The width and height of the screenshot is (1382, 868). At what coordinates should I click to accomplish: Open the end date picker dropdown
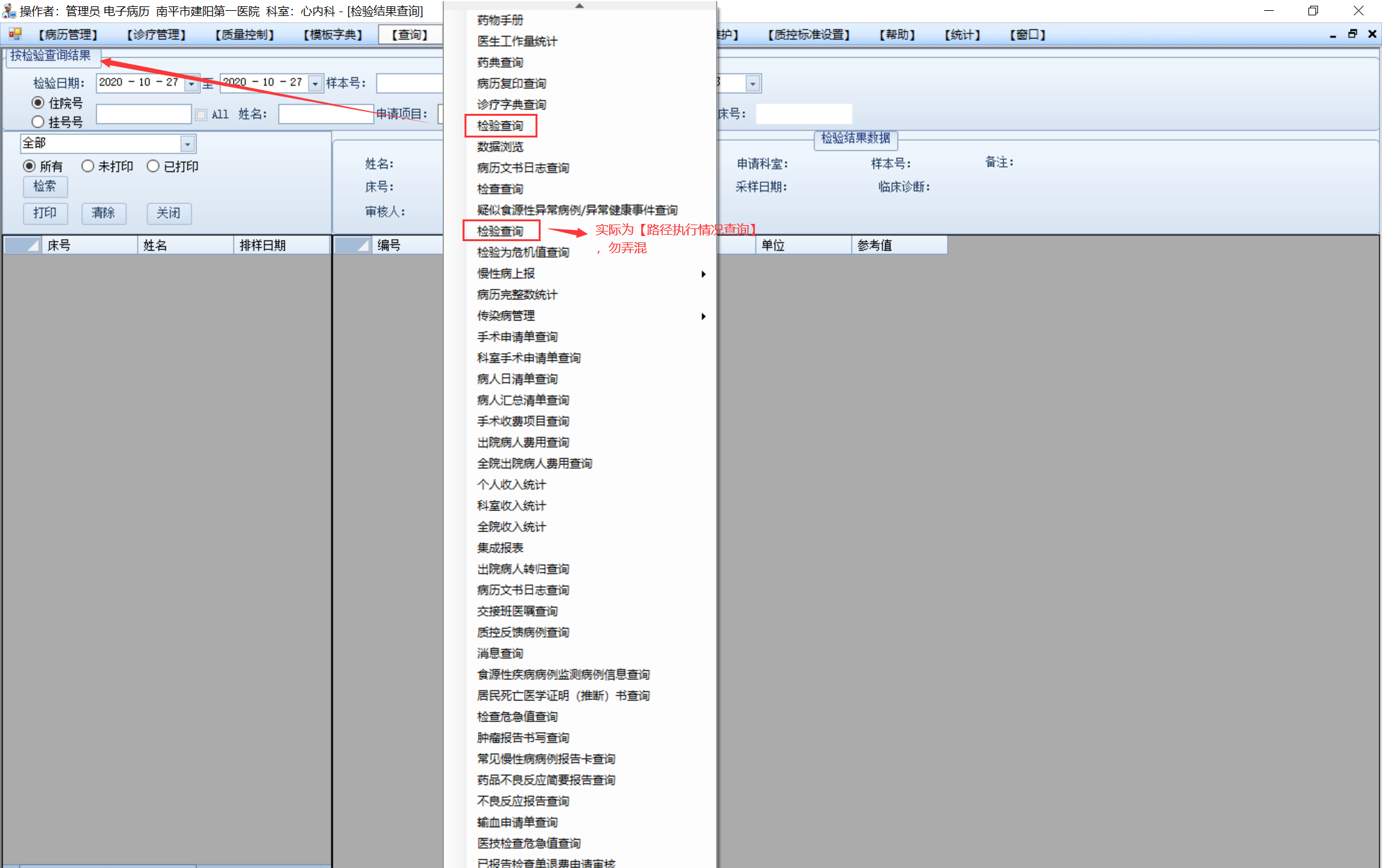coord(315,83)
